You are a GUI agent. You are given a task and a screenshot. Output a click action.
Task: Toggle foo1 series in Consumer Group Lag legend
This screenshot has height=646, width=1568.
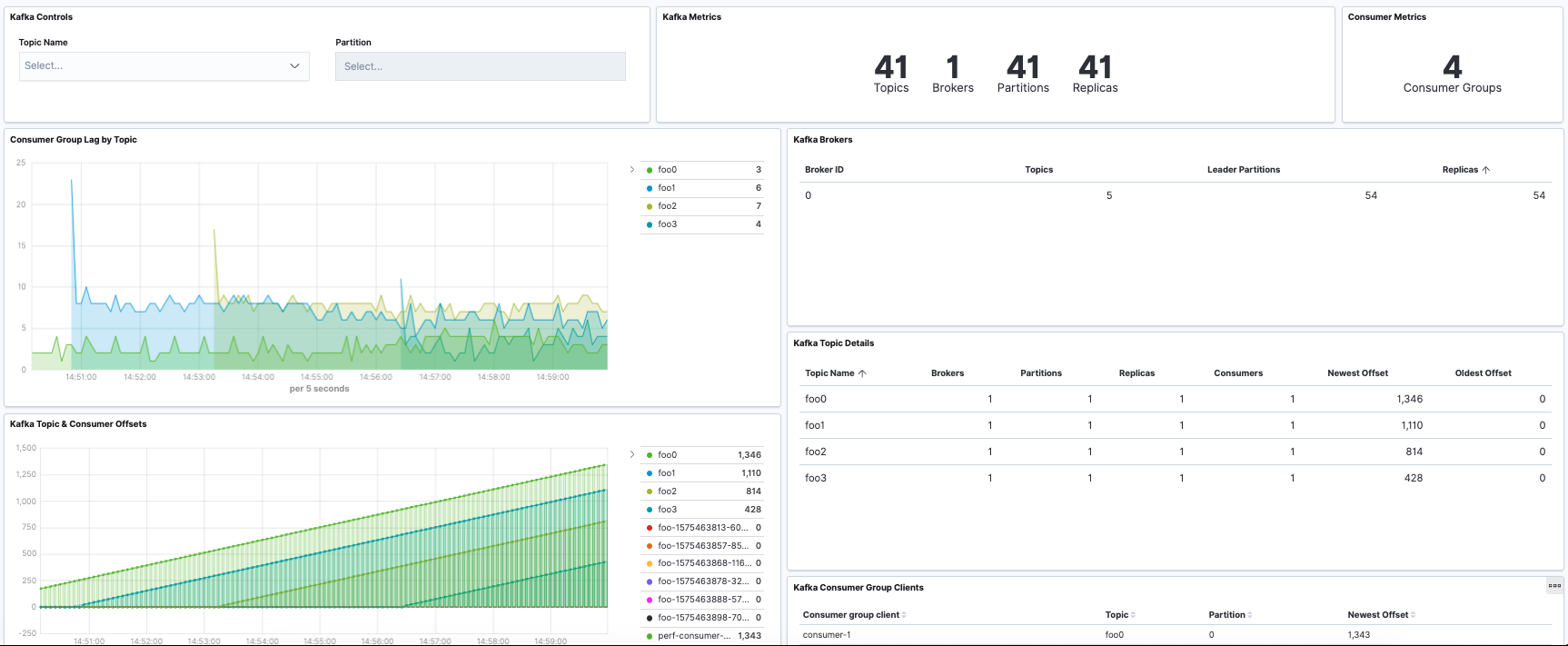coord(667,188)
